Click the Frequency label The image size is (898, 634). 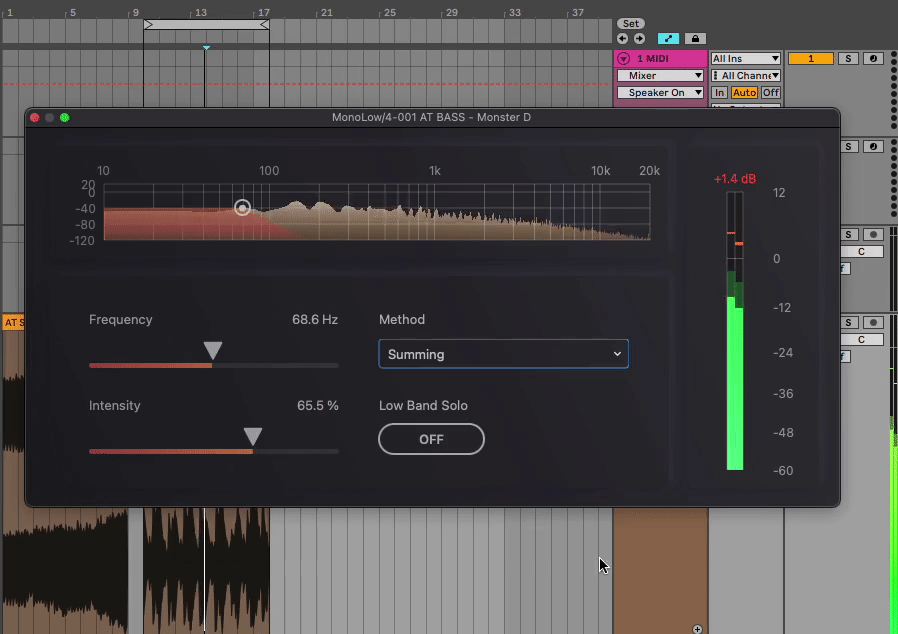pos(120,320)
